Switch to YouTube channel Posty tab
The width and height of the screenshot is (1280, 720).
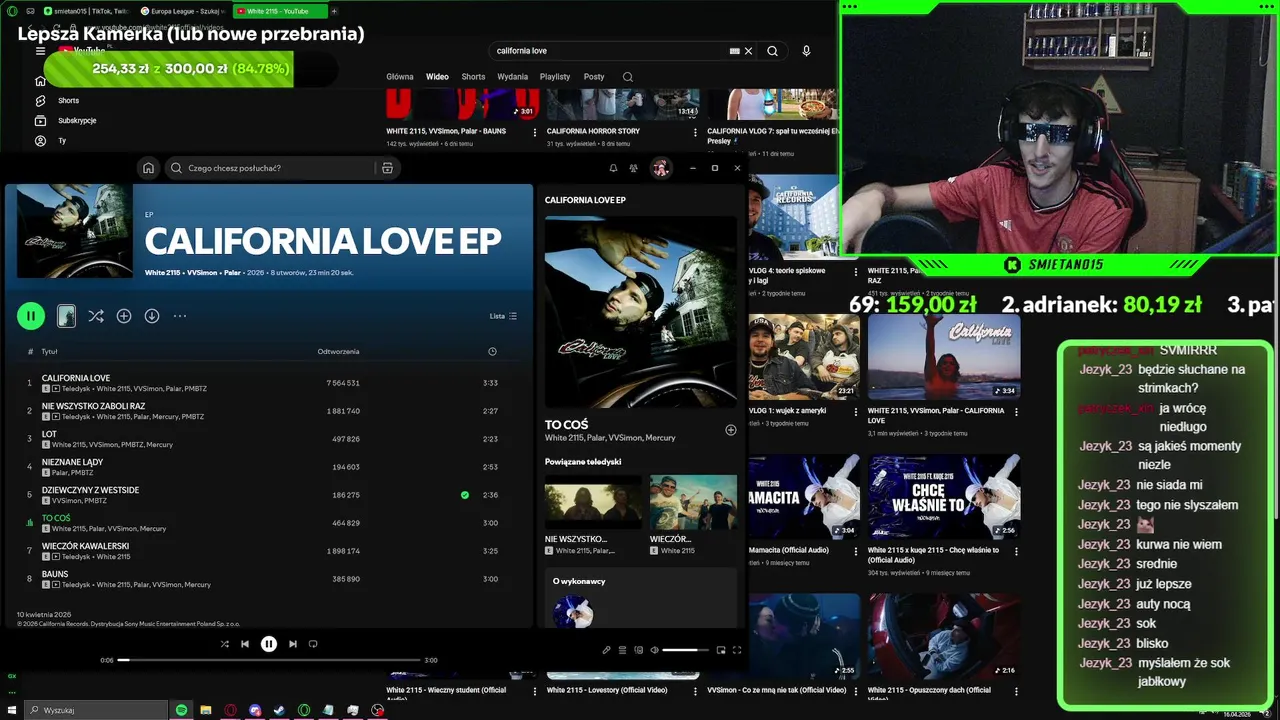(594, 77)
